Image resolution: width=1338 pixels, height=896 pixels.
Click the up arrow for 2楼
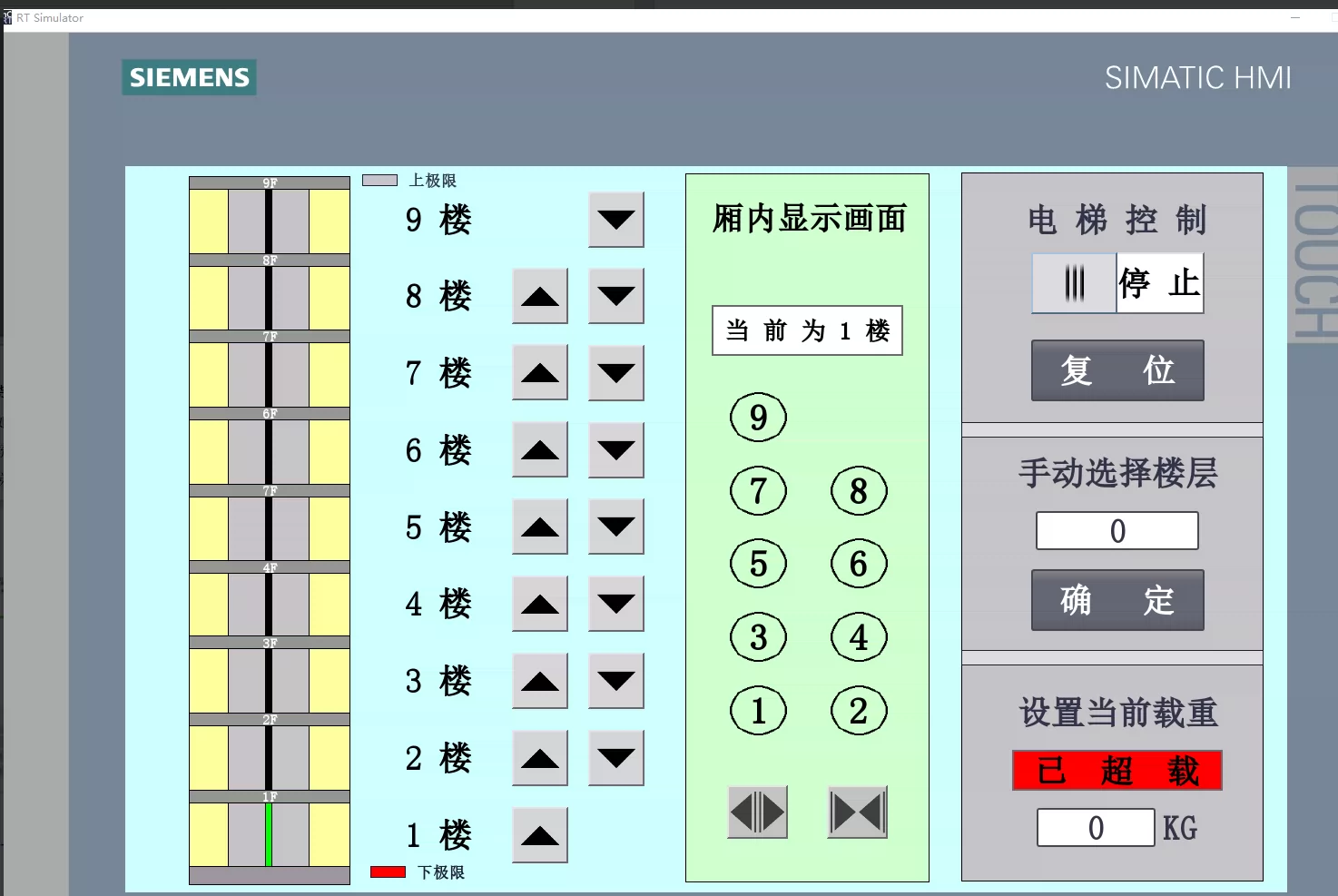[x=540, y=758]
